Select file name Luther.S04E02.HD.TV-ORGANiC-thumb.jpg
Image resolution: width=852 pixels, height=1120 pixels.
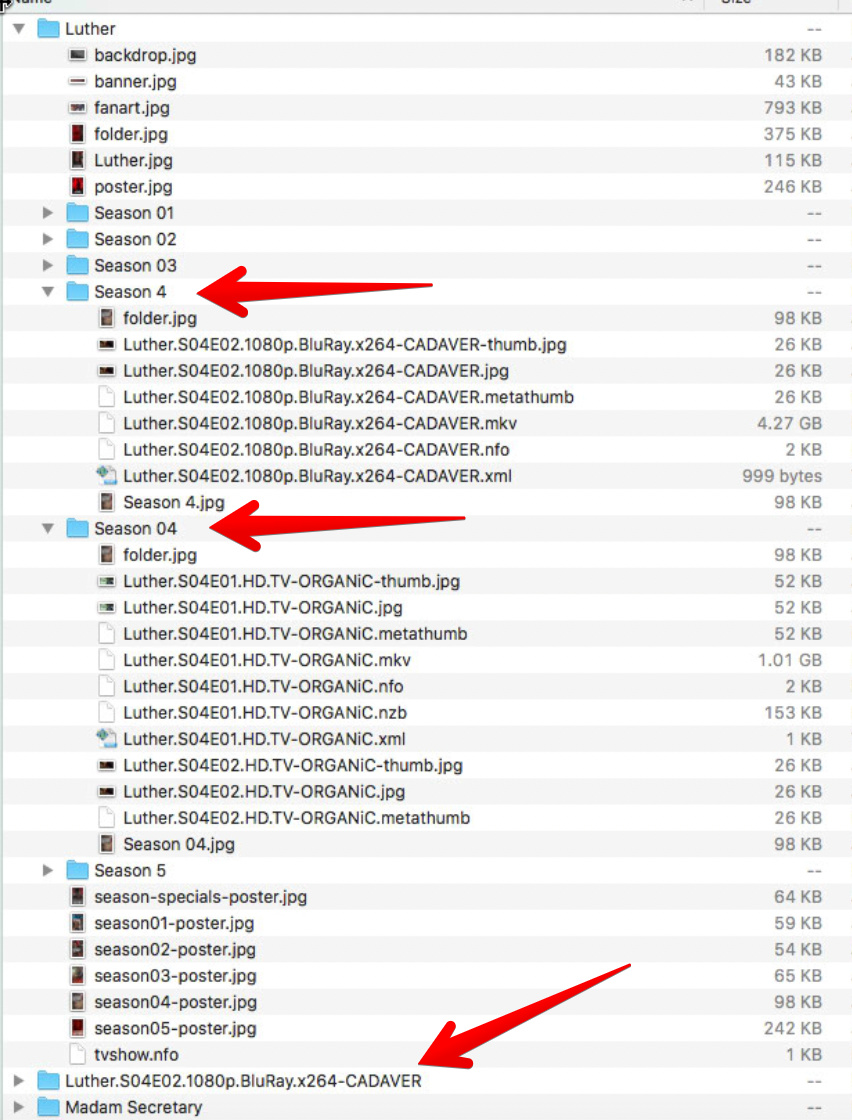click(293, 766)
